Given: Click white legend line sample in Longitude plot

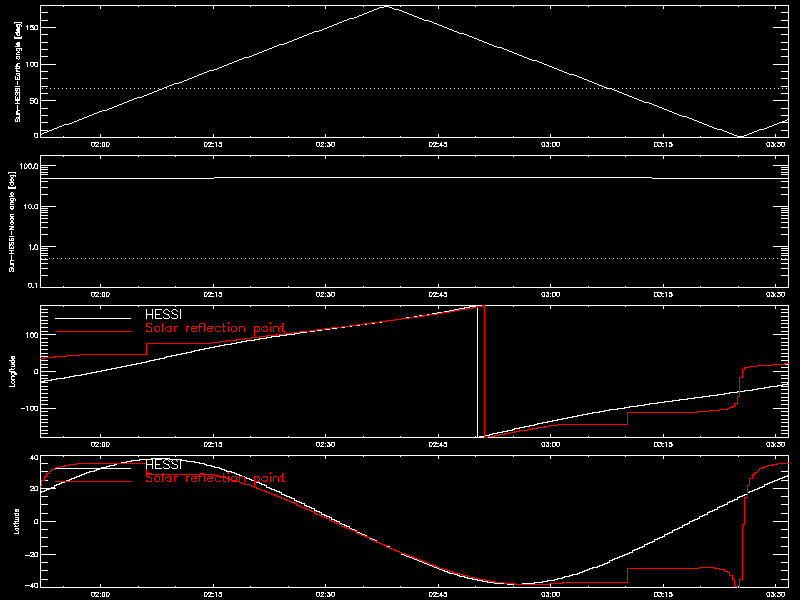Looking at the screenshot, I should (x=93, y=318).
